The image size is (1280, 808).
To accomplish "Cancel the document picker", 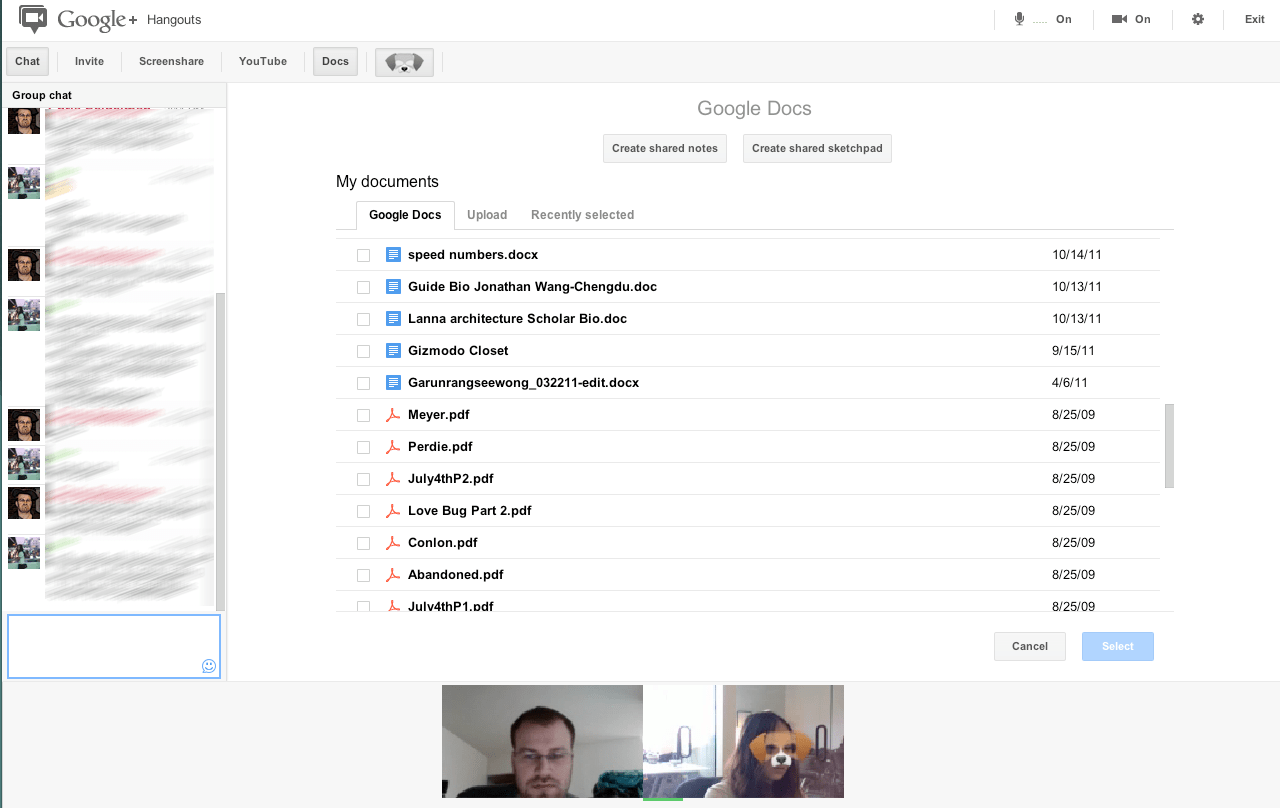I will [x=1030, y=646].
